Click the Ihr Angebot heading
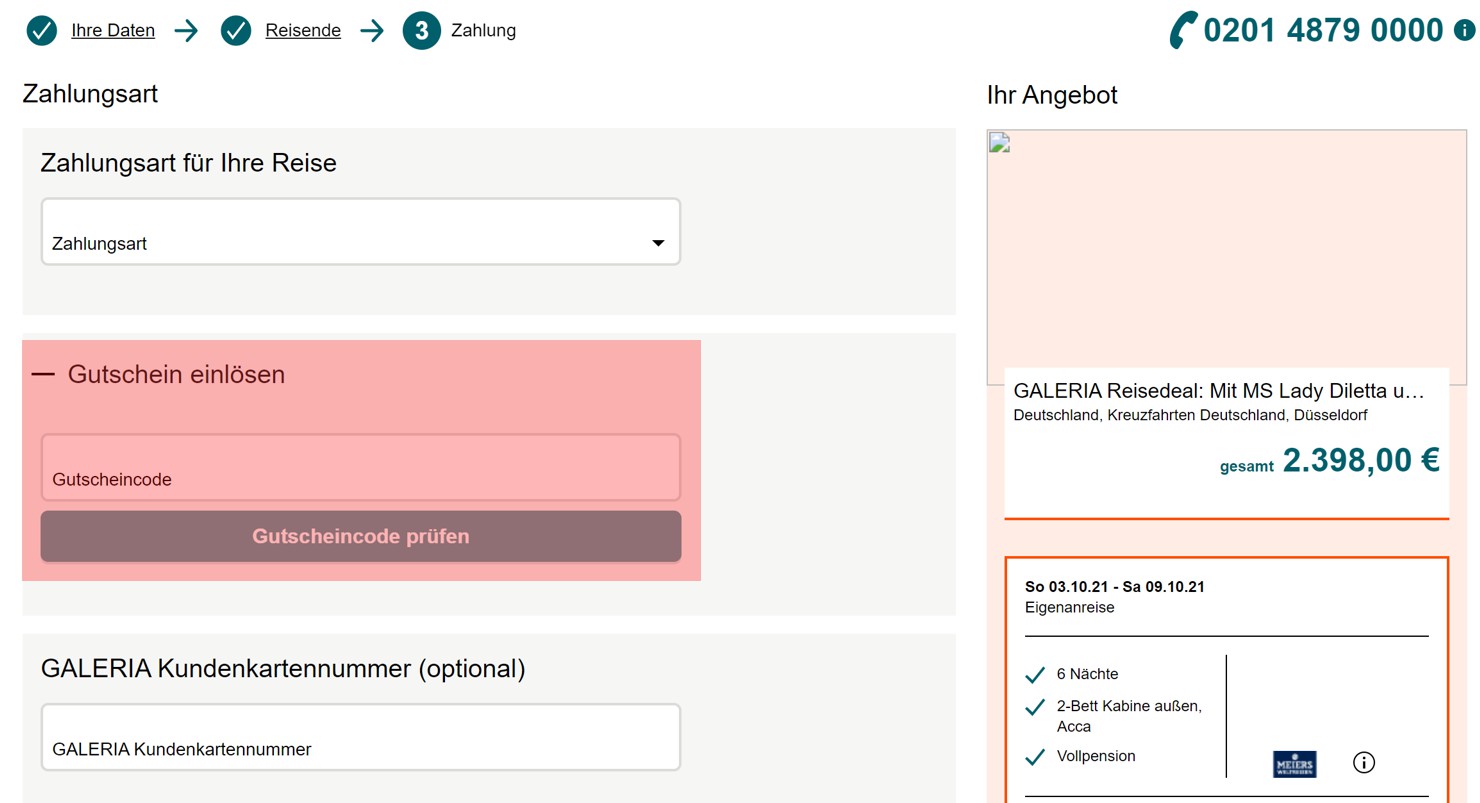1480x803 pixels. click(1052, 96)
